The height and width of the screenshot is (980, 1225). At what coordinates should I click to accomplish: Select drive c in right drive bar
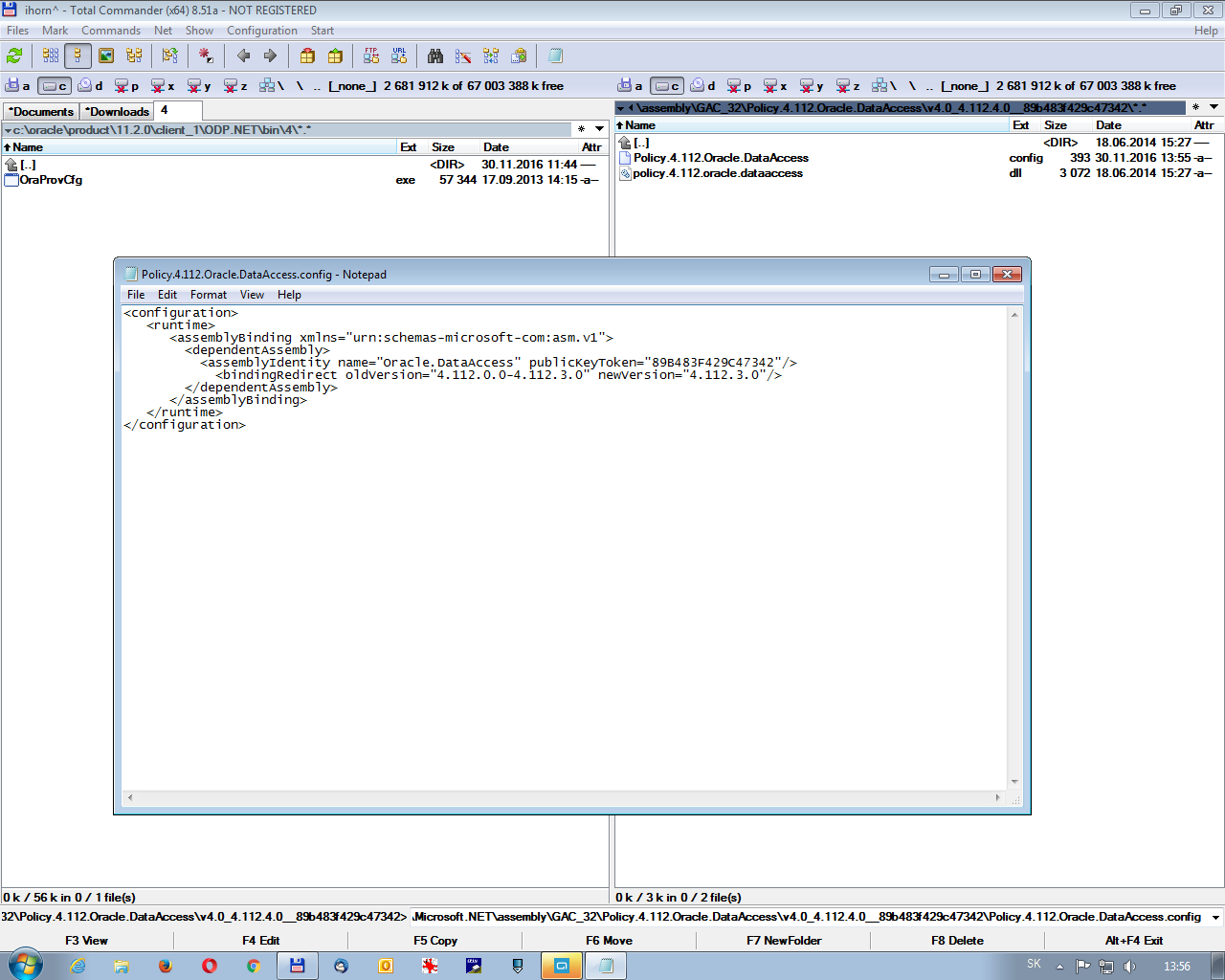click(x=667, y=86)
